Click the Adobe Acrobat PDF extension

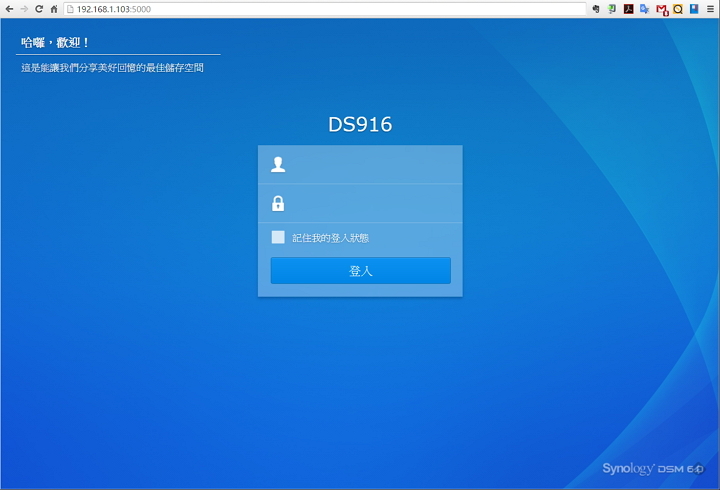(x=629, y=8)
